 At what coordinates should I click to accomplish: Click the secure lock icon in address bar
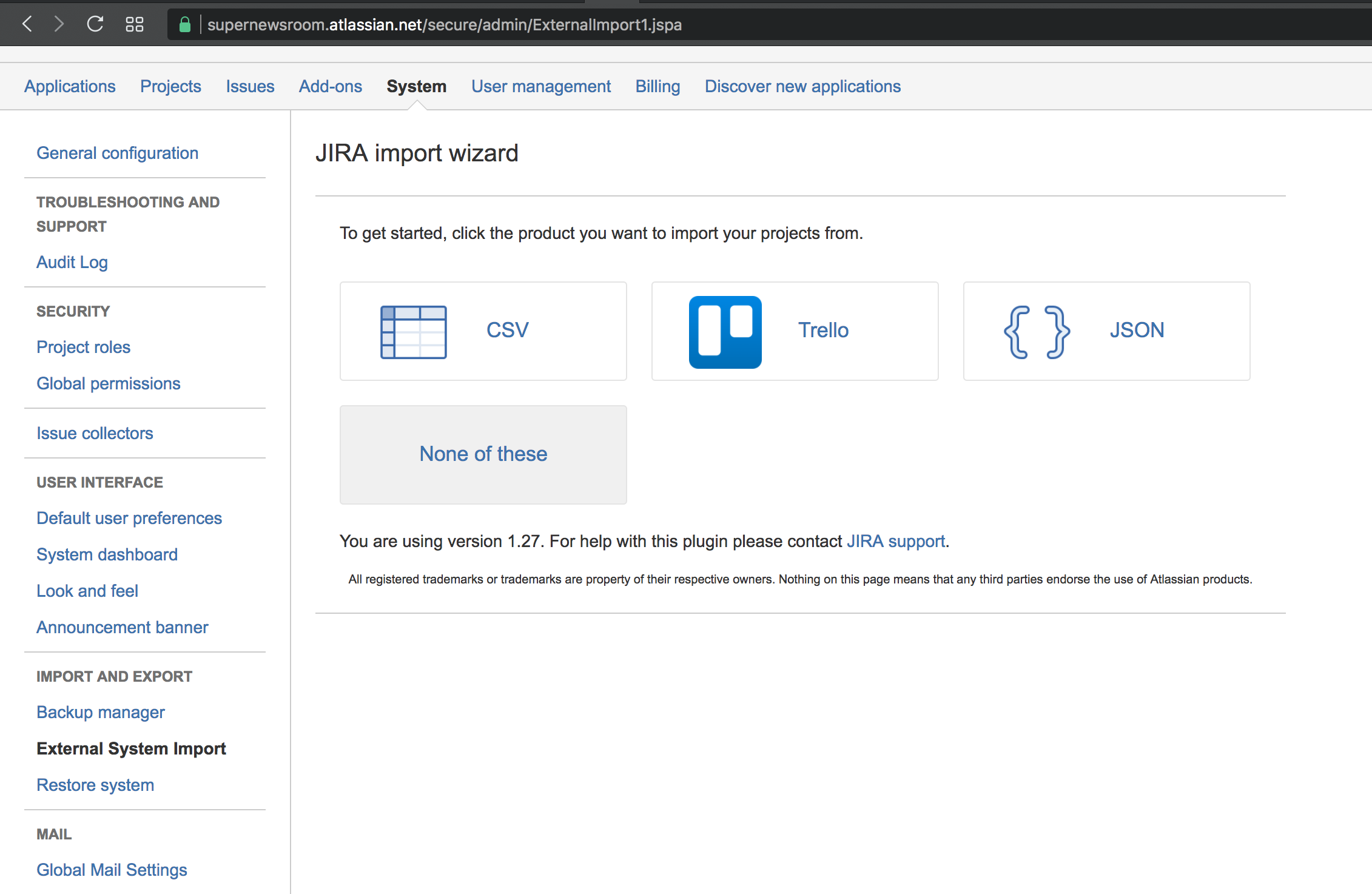pyautogui.click(x=186, y=24)
